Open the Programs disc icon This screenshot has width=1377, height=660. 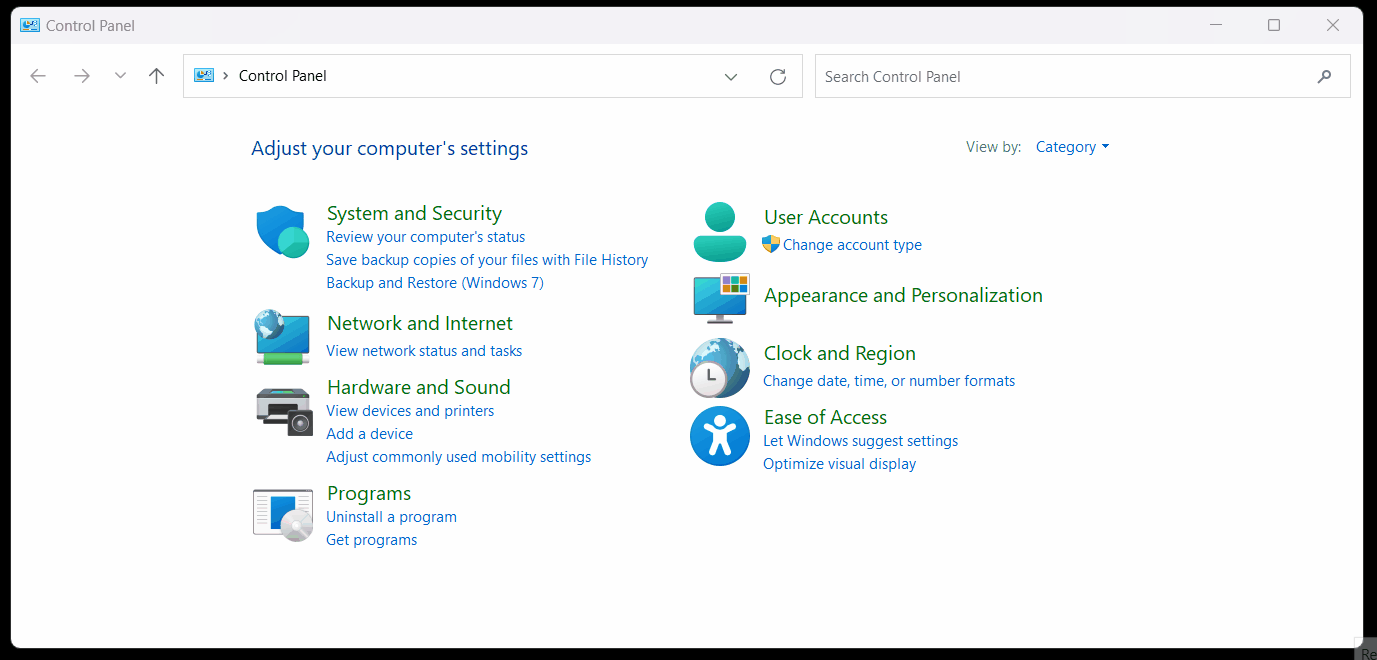click(283, 515)
